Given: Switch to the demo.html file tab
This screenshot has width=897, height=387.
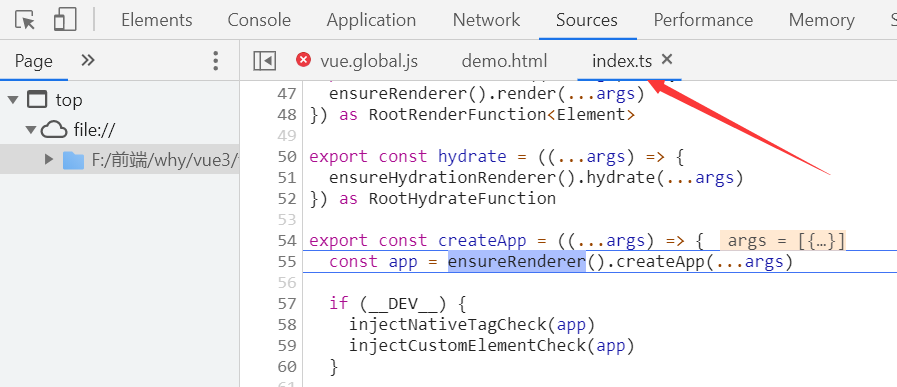Looking at the screenshot, I should 504,61.
